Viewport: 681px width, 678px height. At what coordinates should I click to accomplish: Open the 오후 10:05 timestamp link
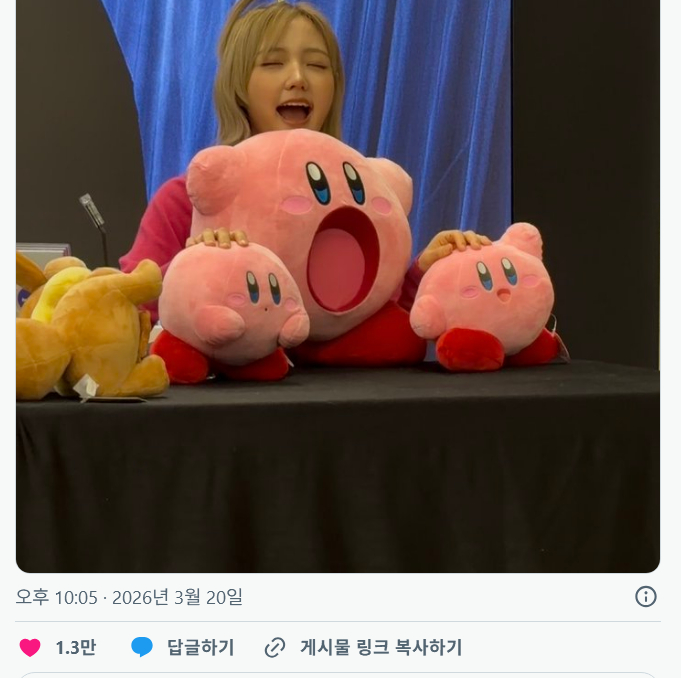pos(56,597)
